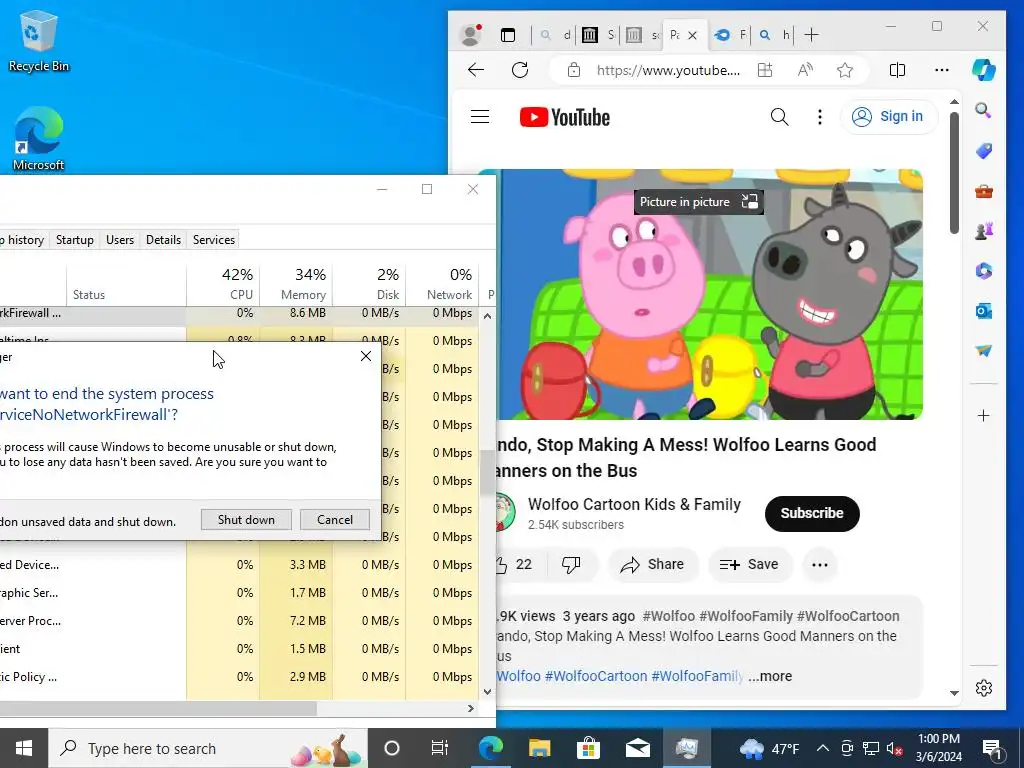1024x768 pixels.
Task: Open the Drop paper-plane sidebar icon
Action: (x=984, y=351)
